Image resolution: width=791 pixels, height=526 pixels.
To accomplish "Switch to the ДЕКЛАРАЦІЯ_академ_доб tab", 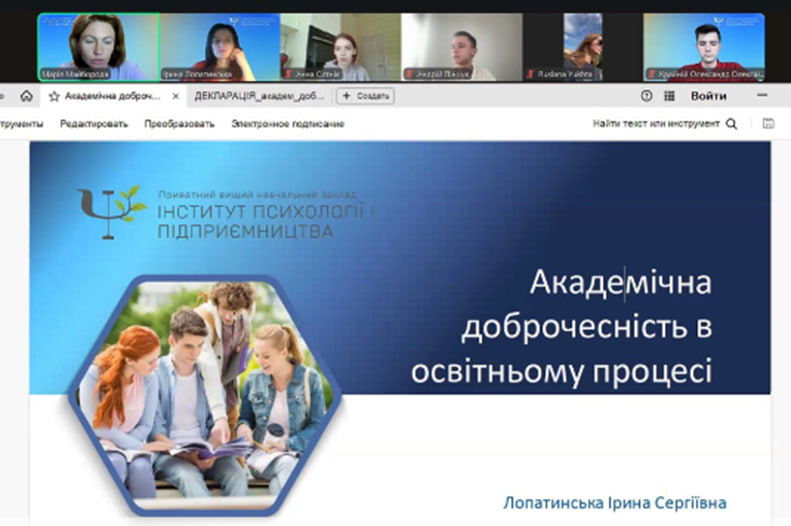I will (259, 96).
